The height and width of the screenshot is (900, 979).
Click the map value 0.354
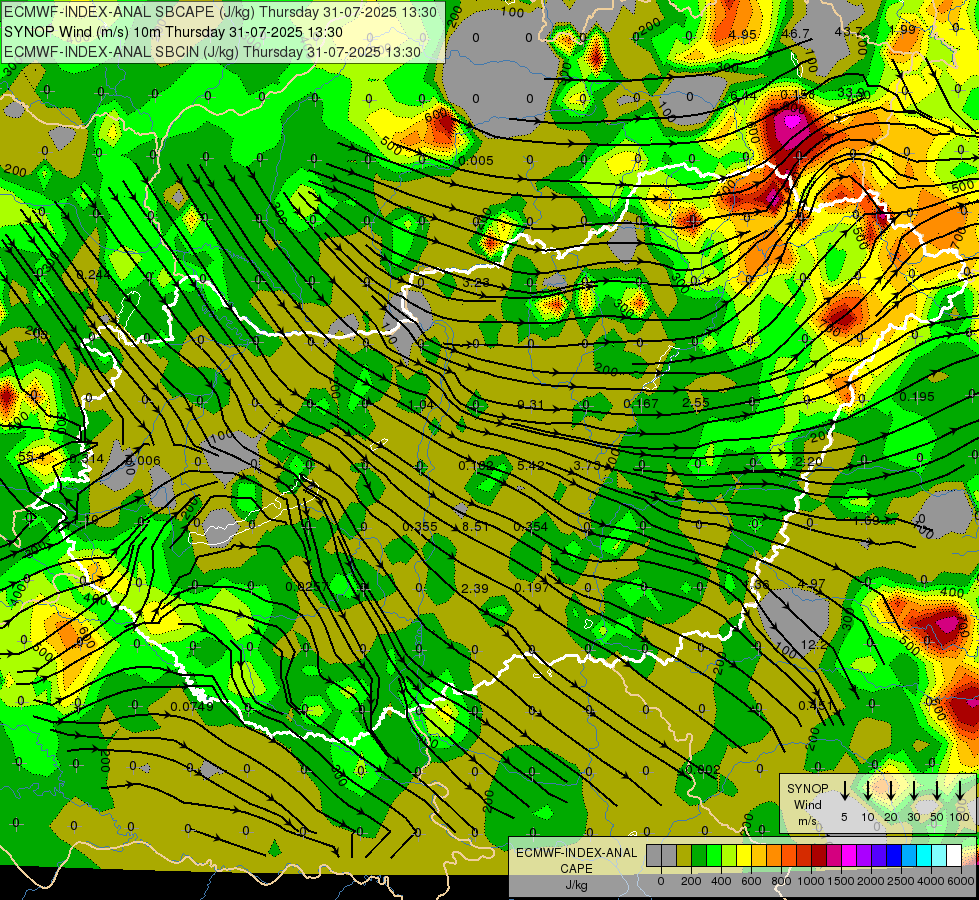(531, 527)
